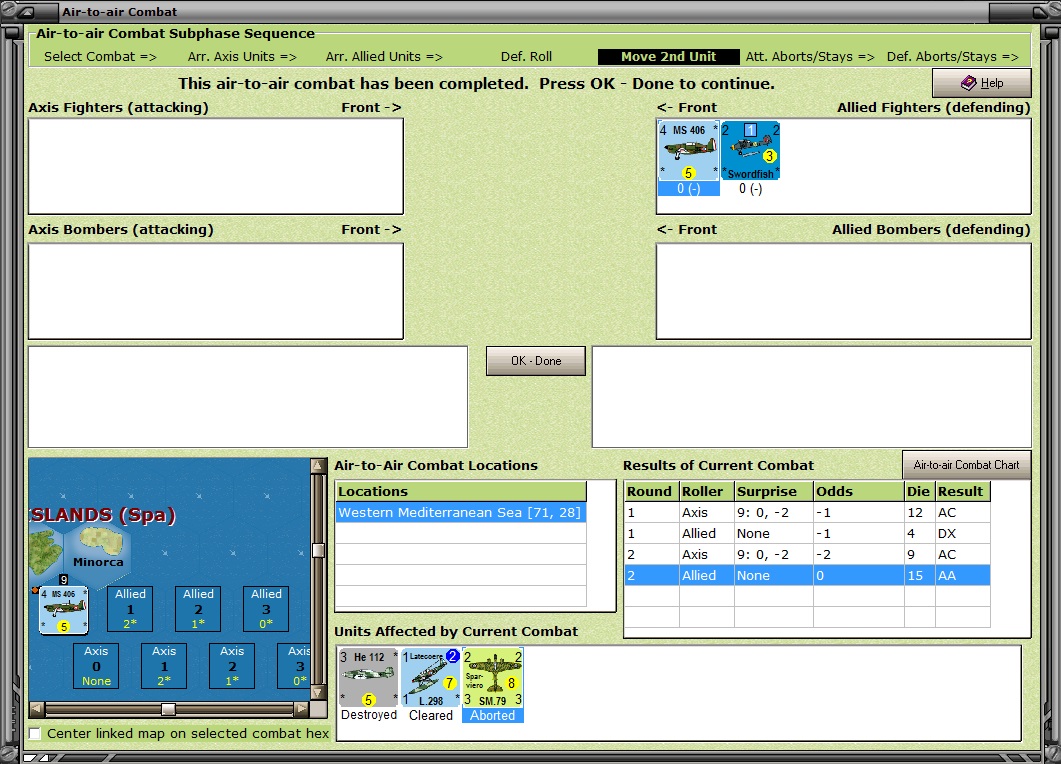Screen dimensions: 1061x764
Task: Click the Destroyed status label under He 112
Action: pyautogui.click(x=369, y=715)
